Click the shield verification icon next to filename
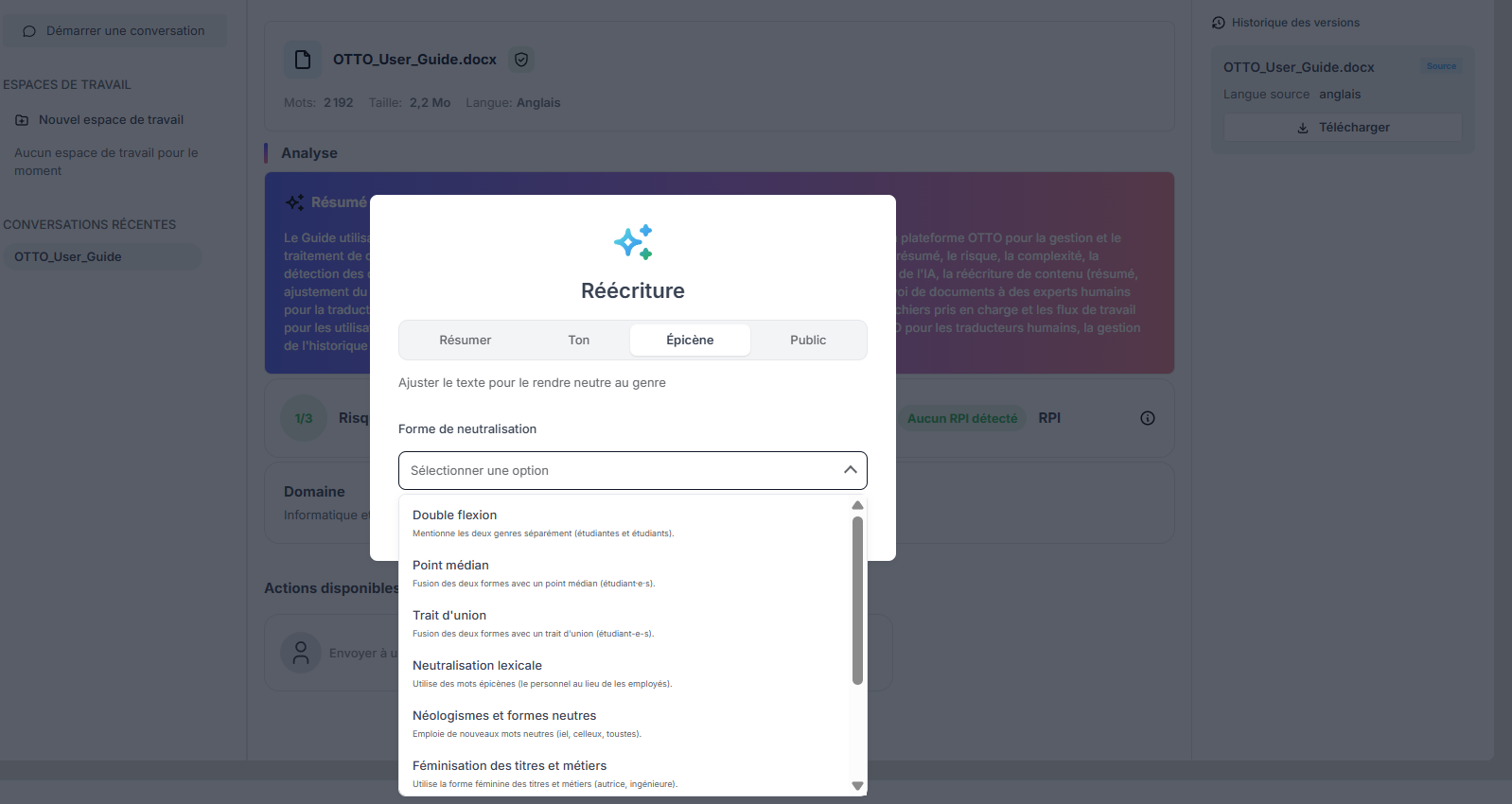 click(521, 60)
